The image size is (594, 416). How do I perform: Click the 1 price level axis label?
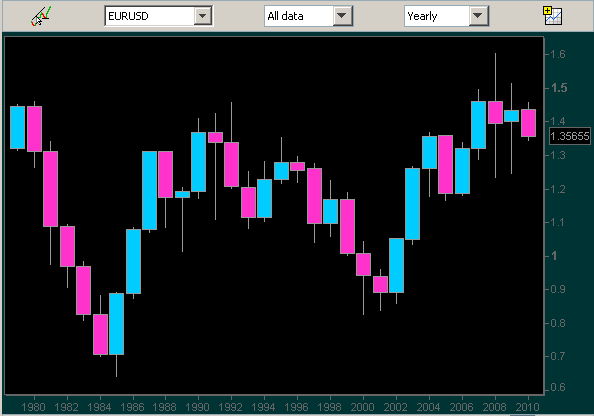click(554, 256)
